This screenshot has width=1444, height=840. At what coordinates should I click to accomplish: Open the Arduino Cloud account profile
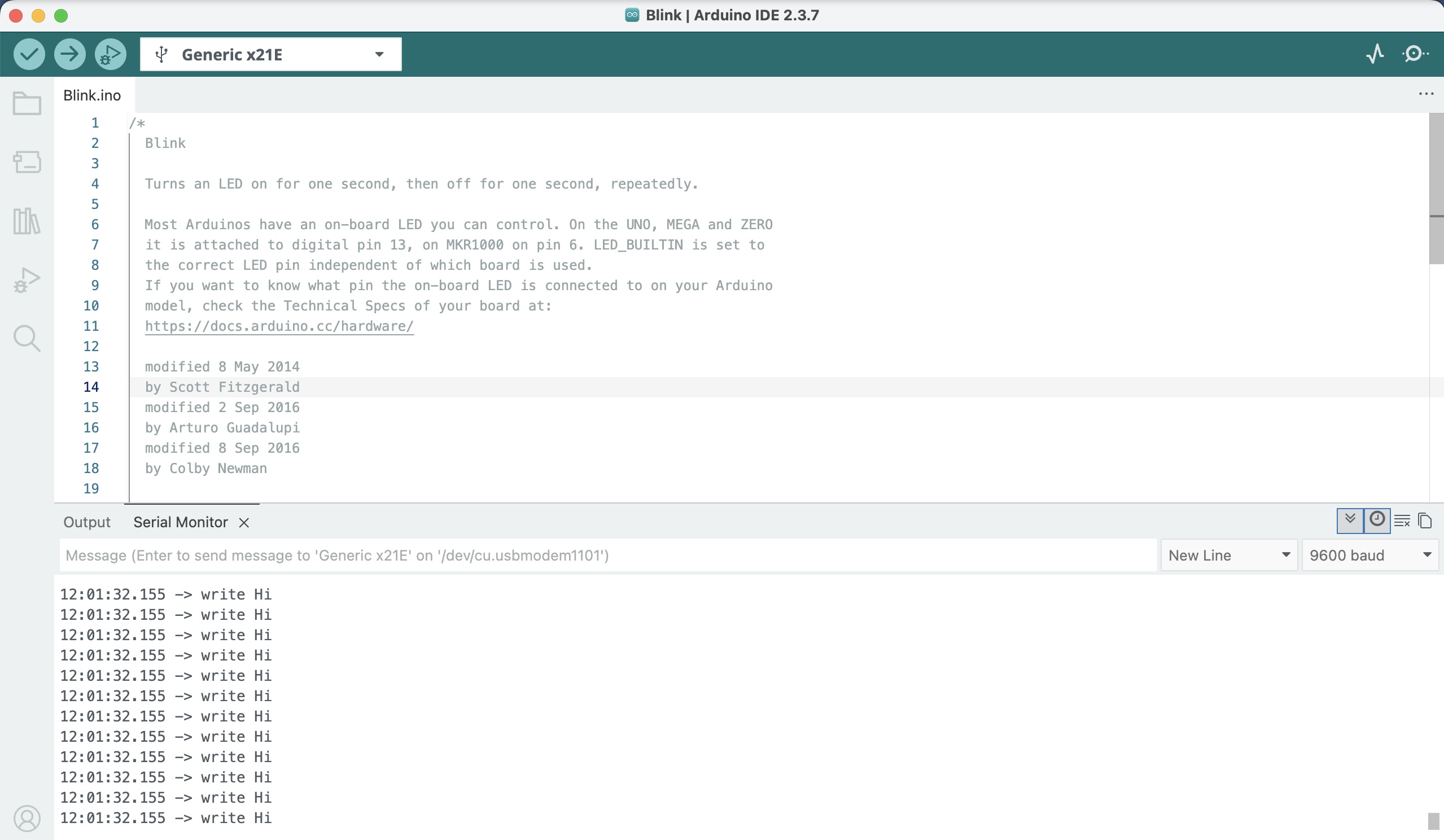(27, 818)
